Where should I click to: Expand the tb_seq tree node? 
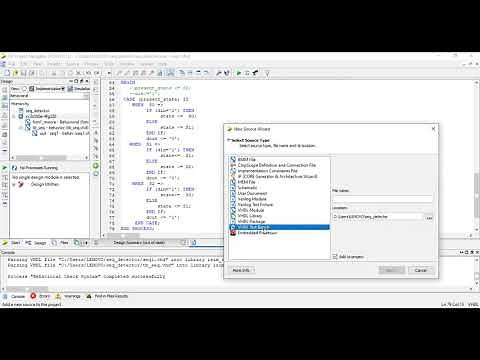click(x=21, y=128)
